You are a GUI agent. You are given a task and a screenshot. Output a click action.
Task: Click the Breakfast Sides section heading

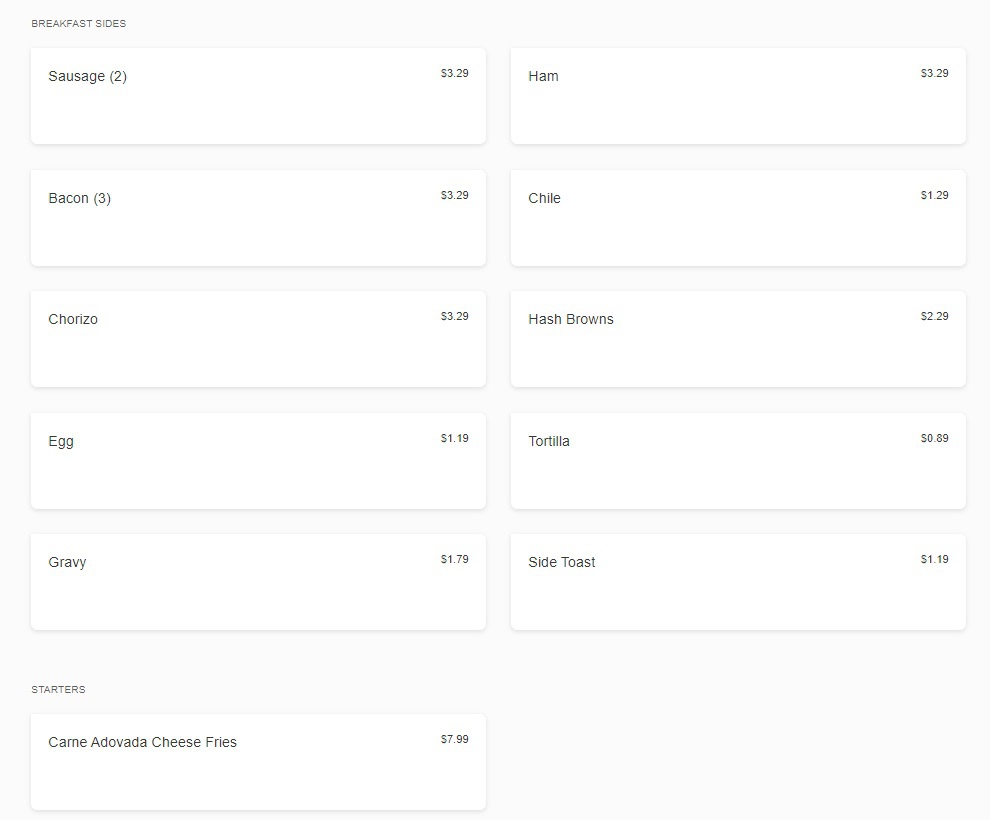[x=79, y=23]
